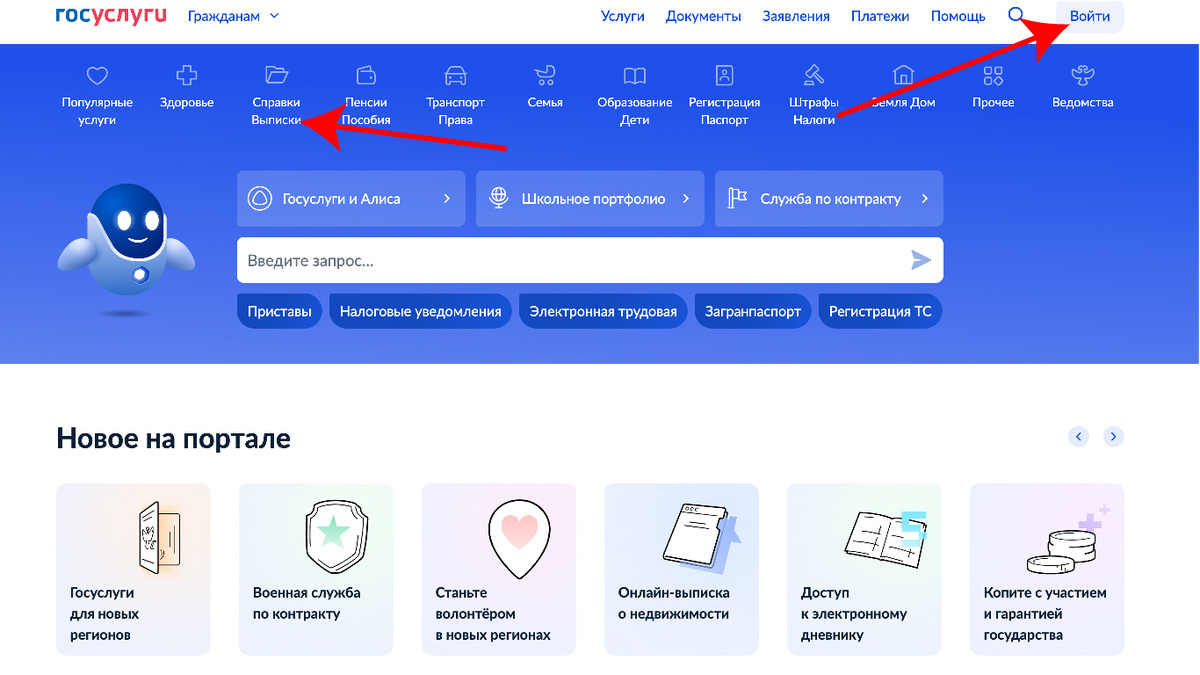Select the Загранпаспорт quick tag
Screen dimensions: 1200x675
point(753,311)
